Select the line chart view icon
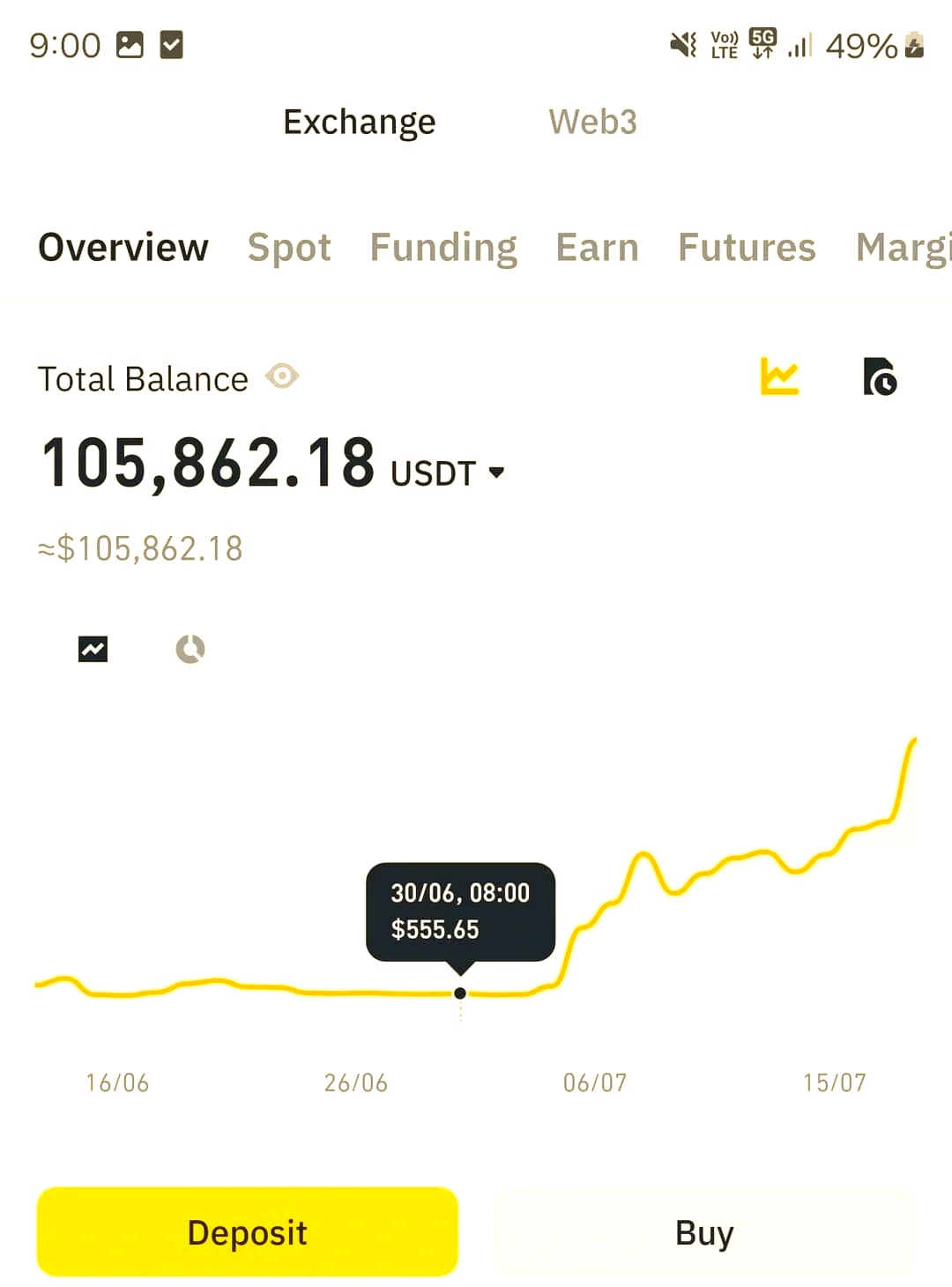Viewport: 952px width, 1287px height. pyautogui.click(x=93, y=649)
